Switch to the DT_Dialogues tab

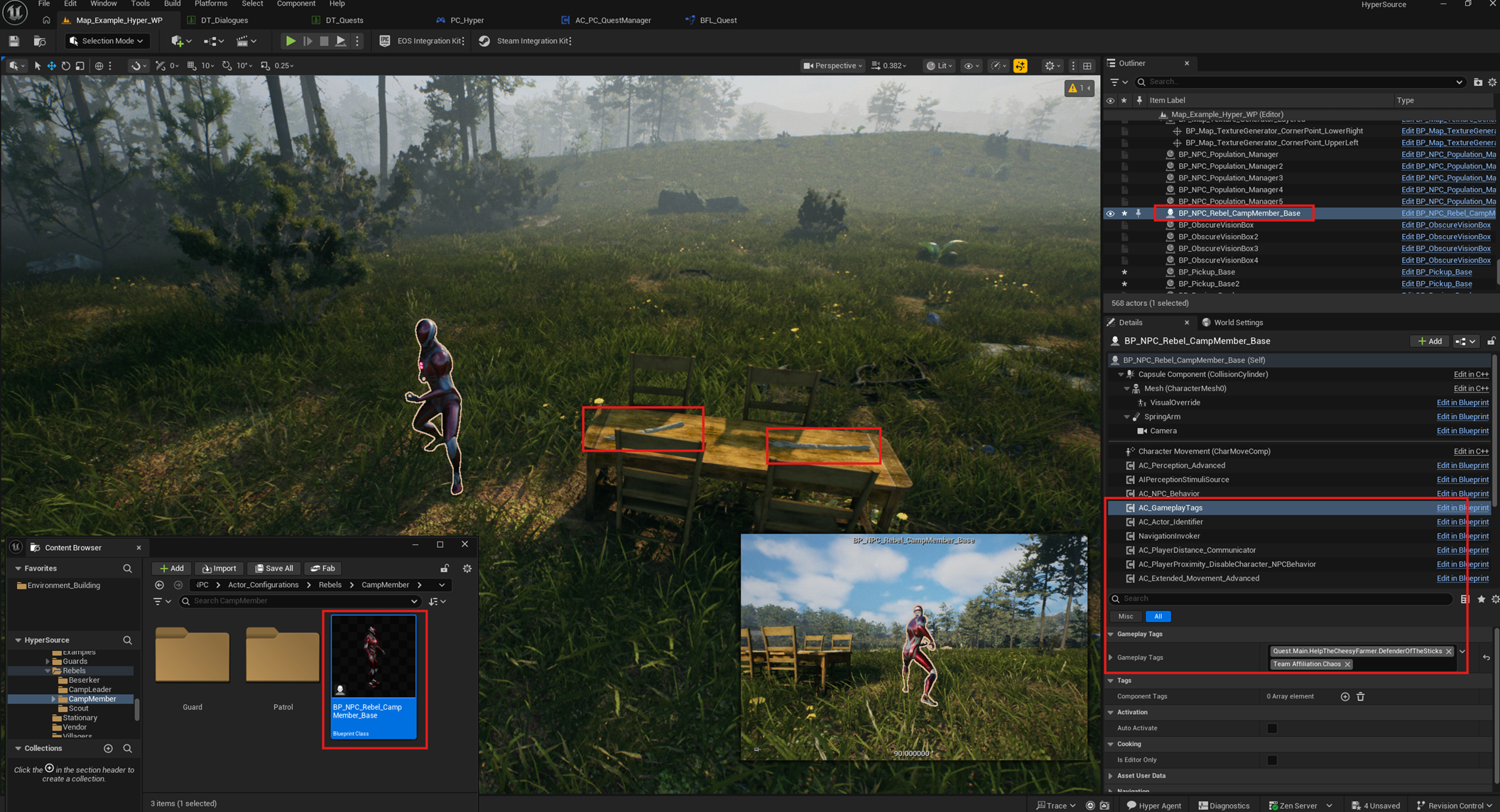click(x=224, y=20)
